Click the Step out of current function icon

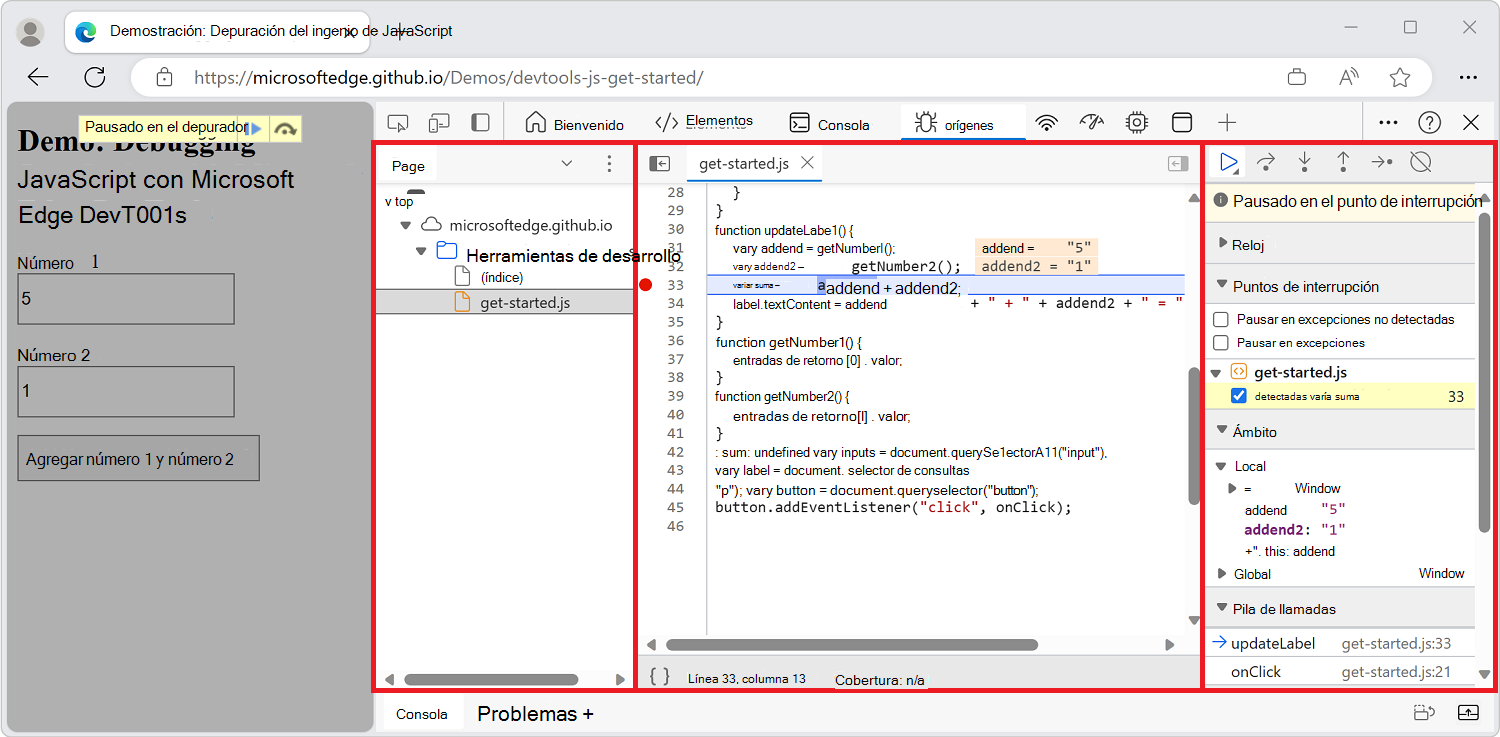(1343, 161)
